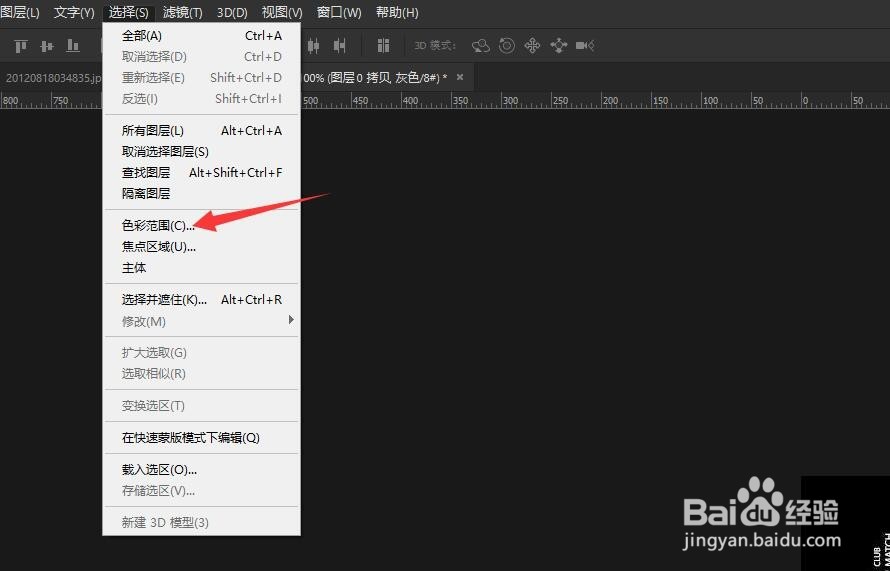Click the 新建 3D 模型(3) entry
Image resolution: width=890 pixels, height=571 pixels.
[201, 522]
